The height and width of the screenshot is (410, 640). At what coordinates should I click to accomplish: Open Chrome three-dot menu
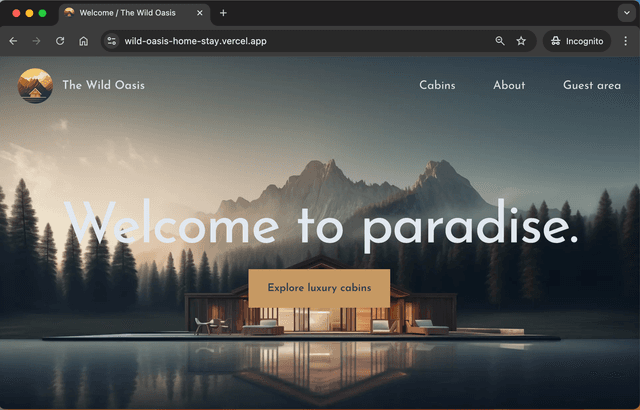tap(625, 41)
